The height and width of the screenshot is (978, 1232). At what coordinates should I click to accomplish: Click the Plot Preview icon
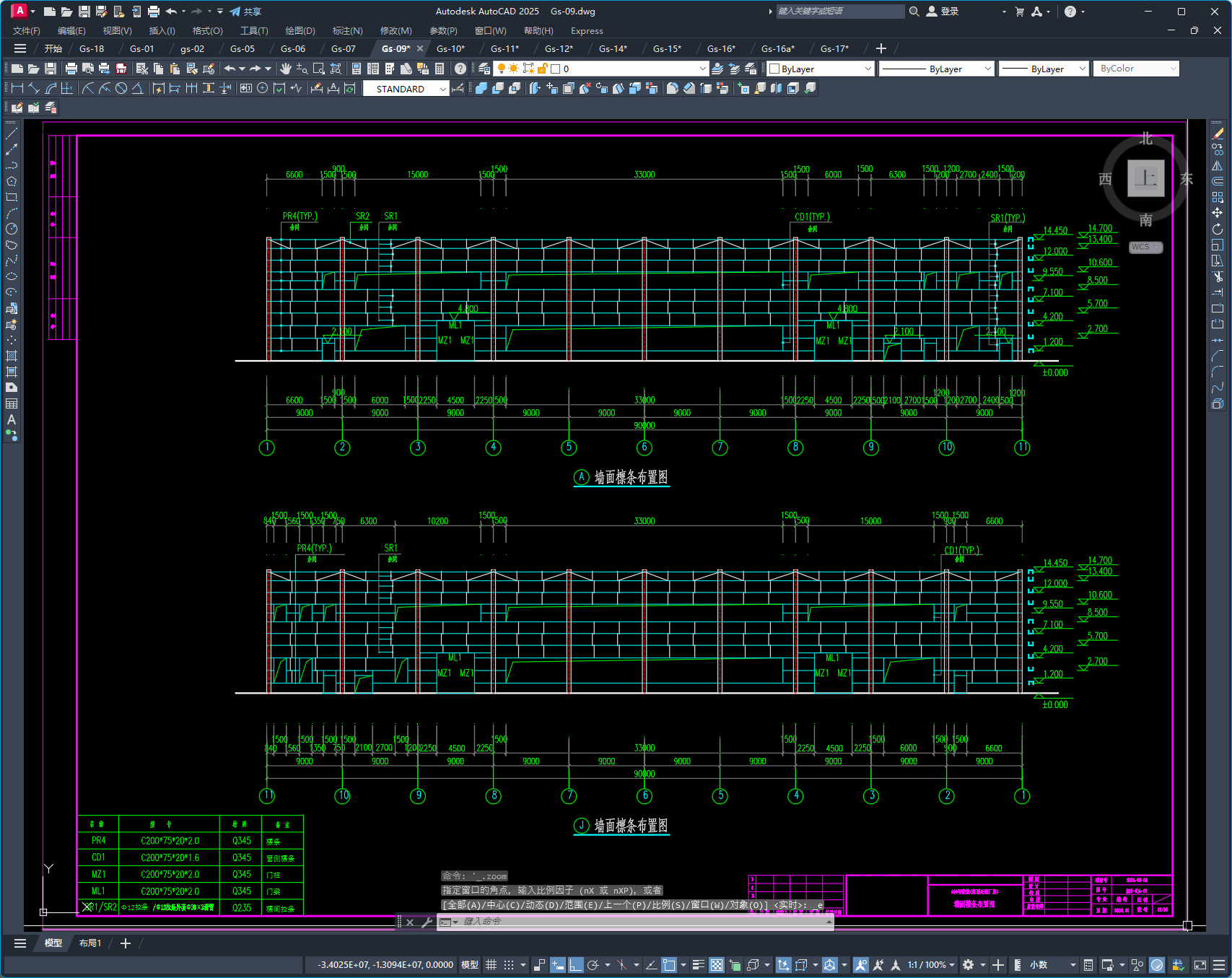pos(87,69)
